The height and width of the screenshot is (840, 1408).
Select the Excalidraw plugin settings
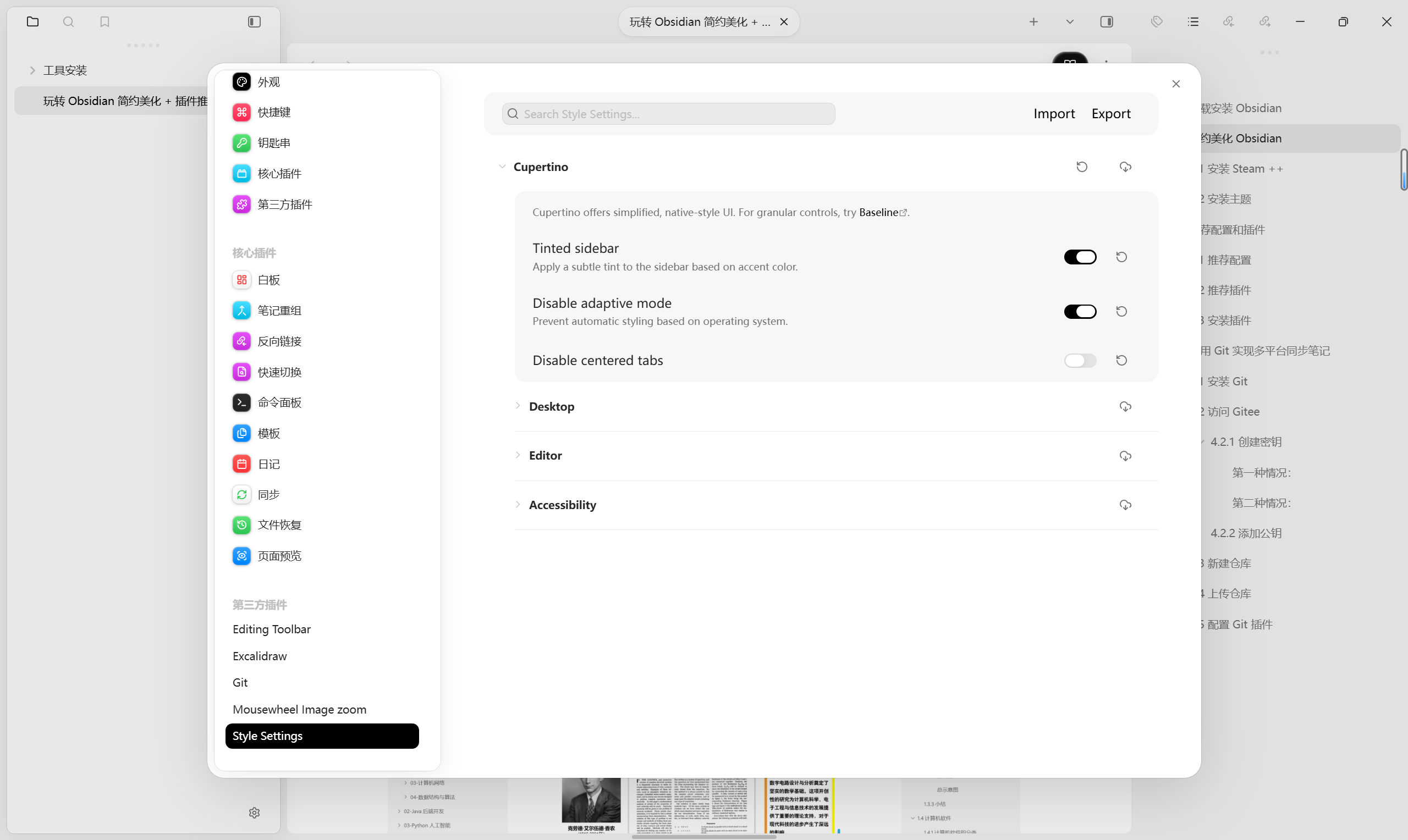(x=259, y=656)
